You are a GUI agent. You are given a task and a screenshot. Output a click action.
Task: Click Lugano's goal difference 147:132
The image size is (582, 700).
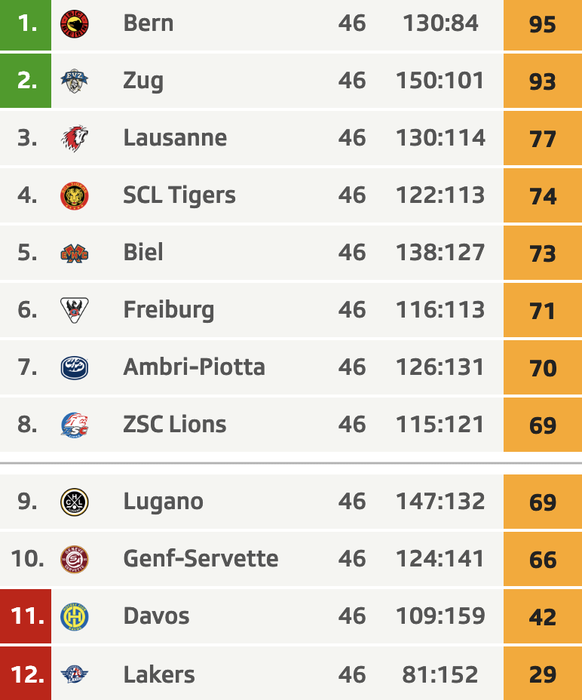click(440, 501)
